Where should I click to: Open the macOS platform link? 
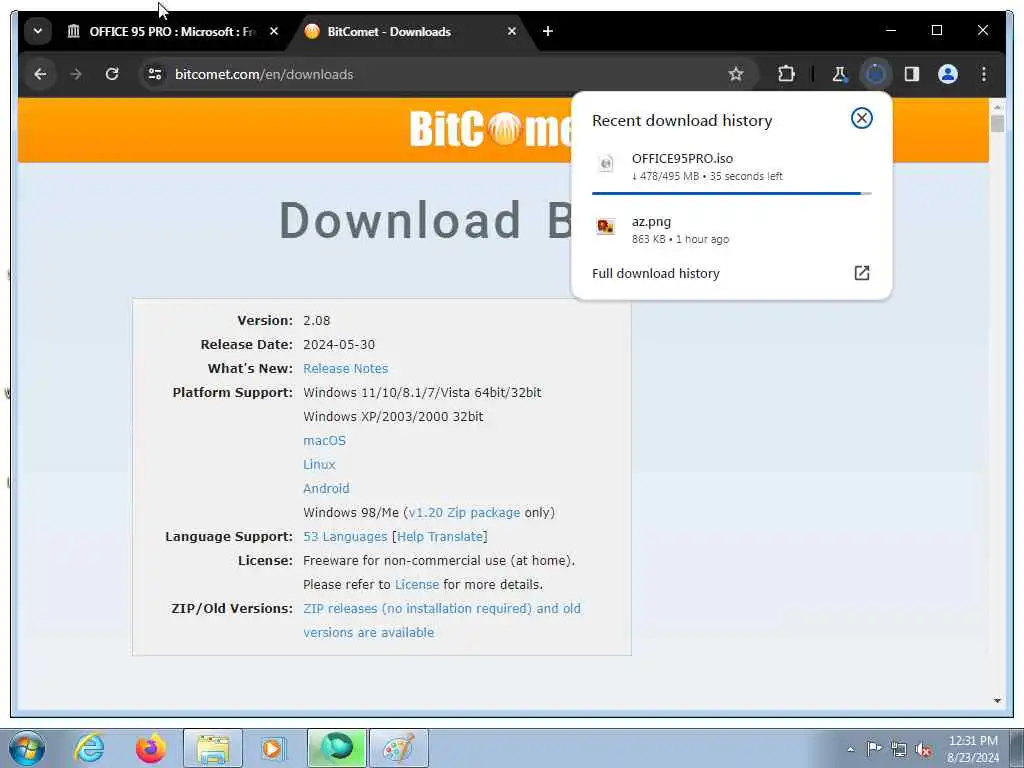point(325,441)
